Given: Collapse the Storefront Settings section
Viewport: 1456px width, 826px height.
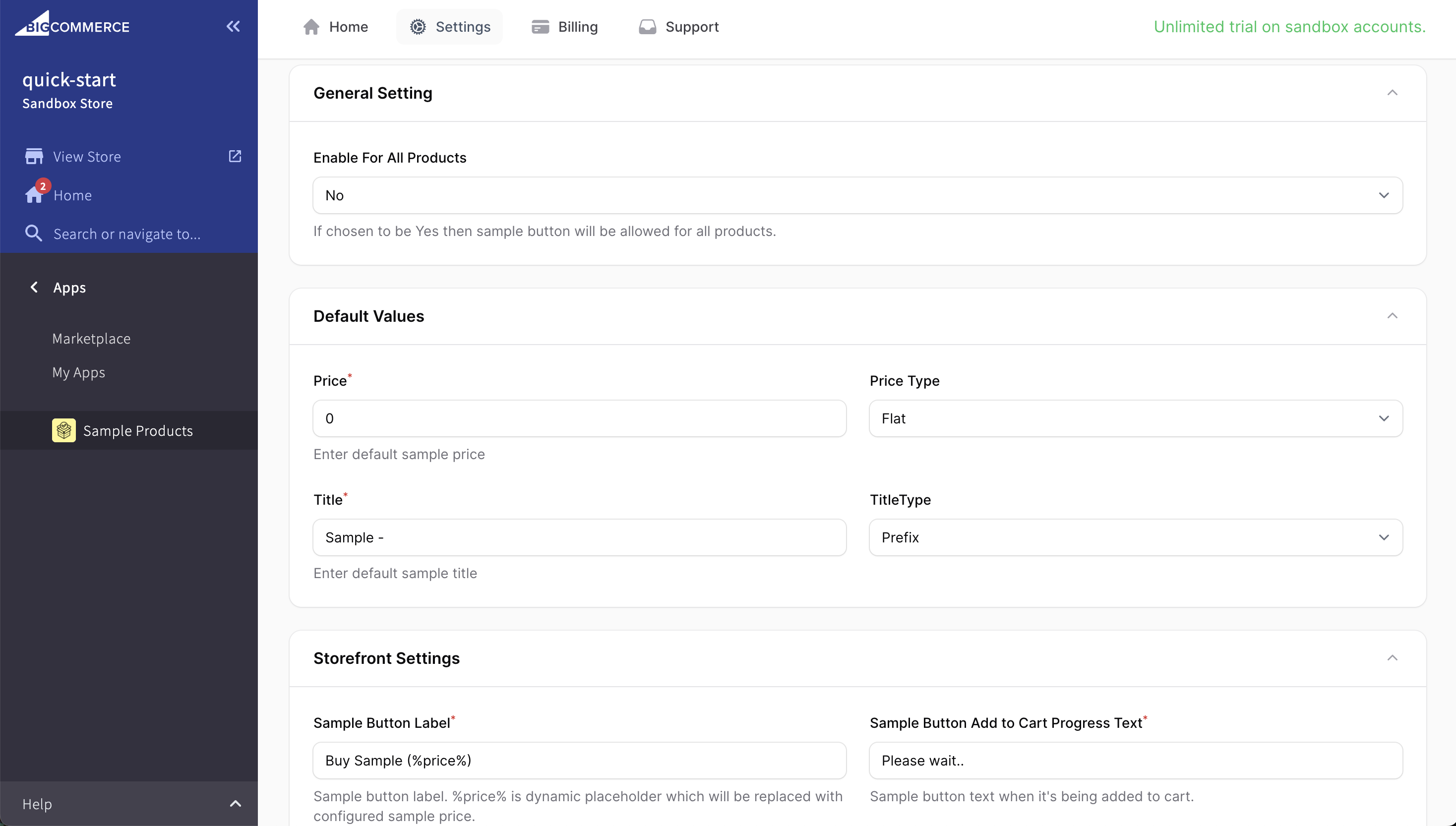Looking at the screenshot, I should pos(1392,657).
